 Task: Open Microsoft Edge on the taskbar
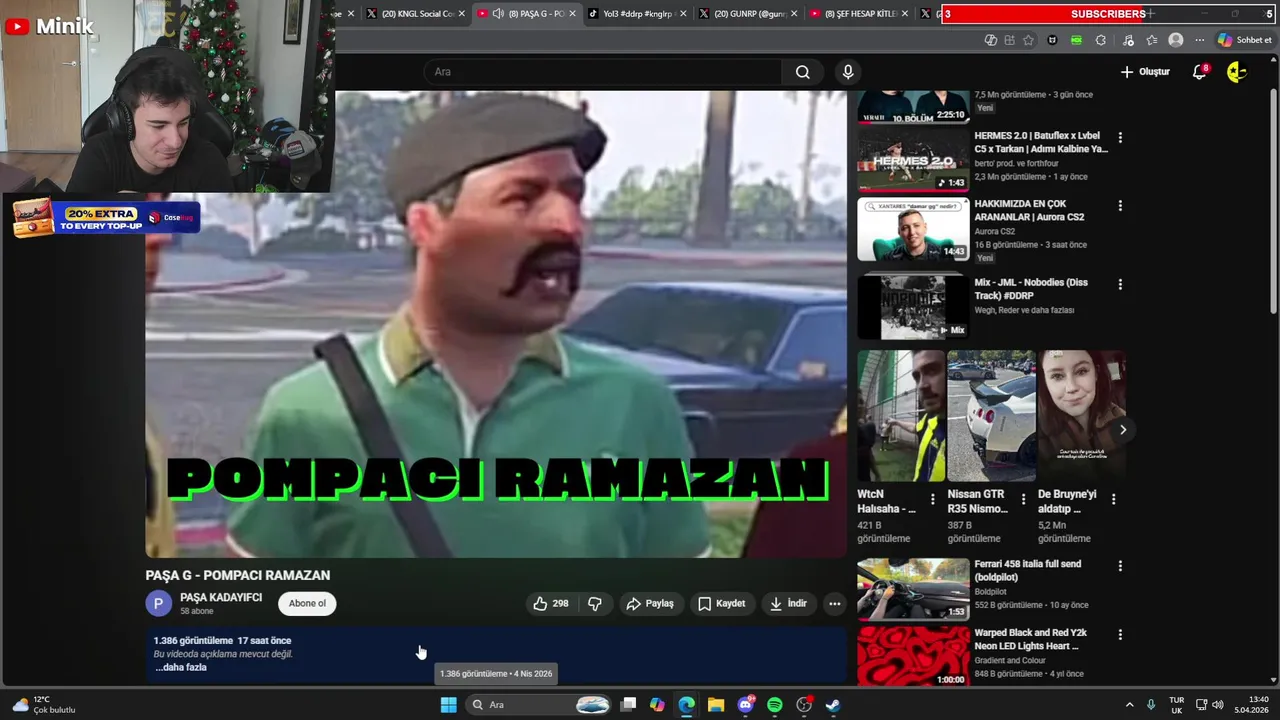coord(686,705)
